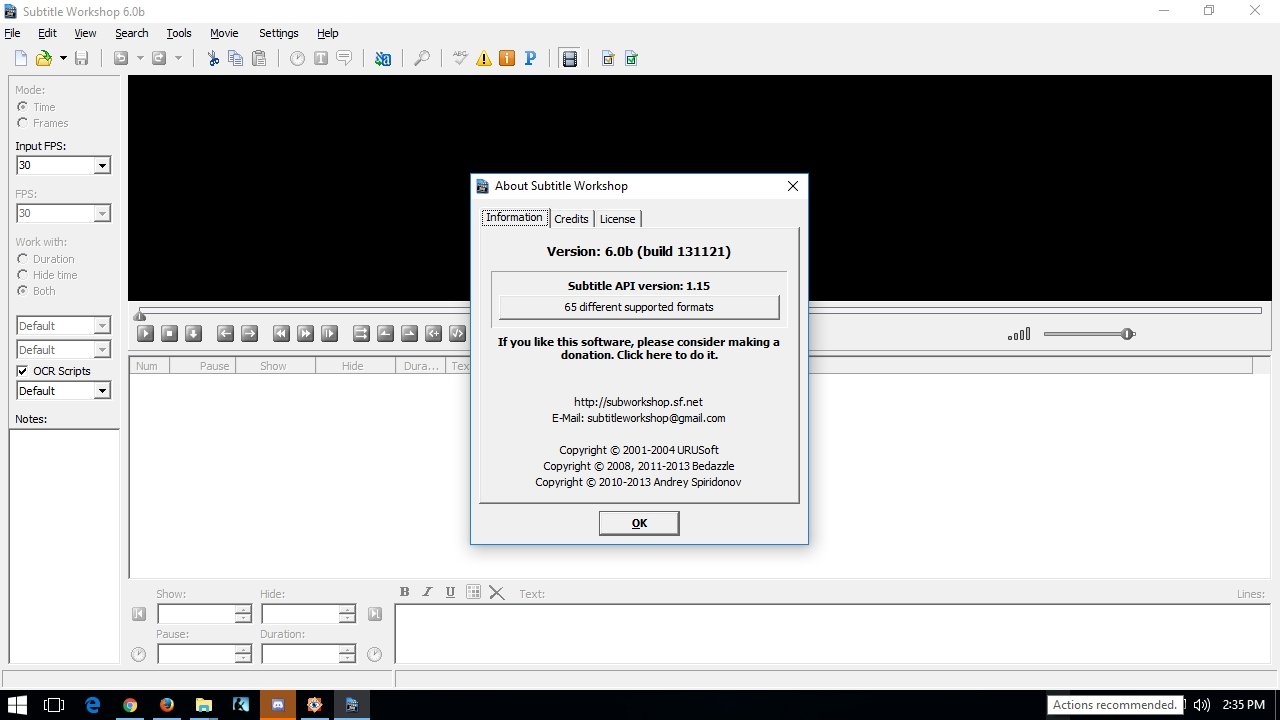Screen dimensions: 1280x720
Task: Click the Undo toolbar icon
Action: (121, 58)
